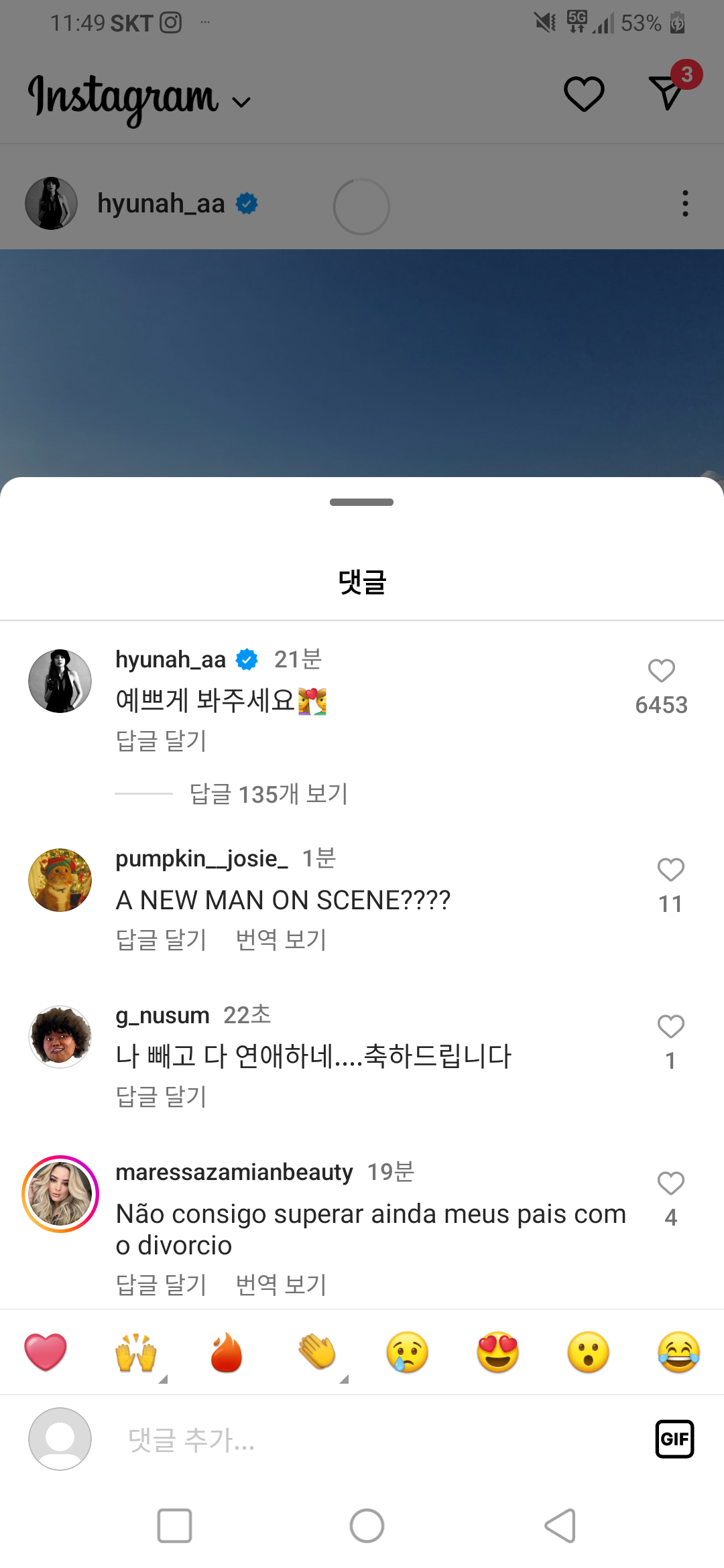Viewport: 724px width, 1568px height.
Task: Tap the fire emoji quick reaction
Action: [x=227, y=1352]
